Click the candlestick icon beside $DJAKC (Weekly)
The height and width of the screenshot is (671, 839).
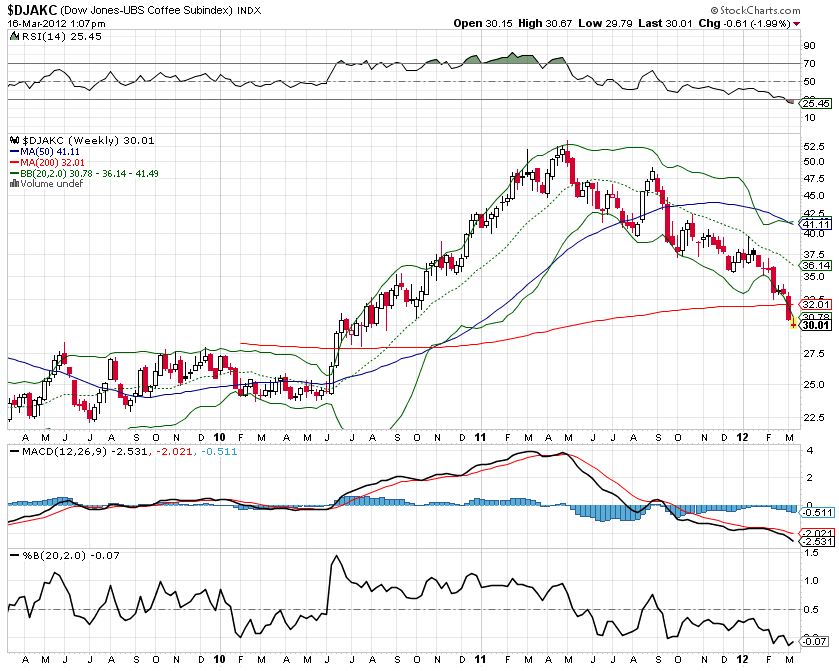click(x=15, y=140)
